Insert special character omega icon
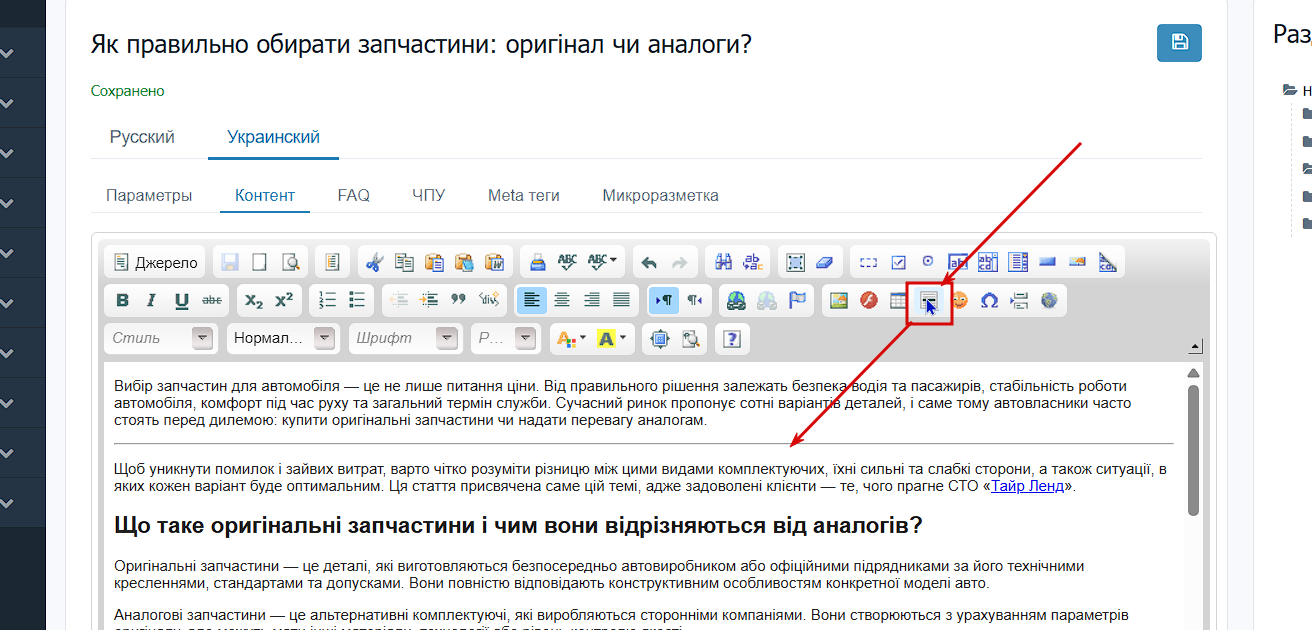The width and height of the screenshot is (1312, 630). point(989,300)
